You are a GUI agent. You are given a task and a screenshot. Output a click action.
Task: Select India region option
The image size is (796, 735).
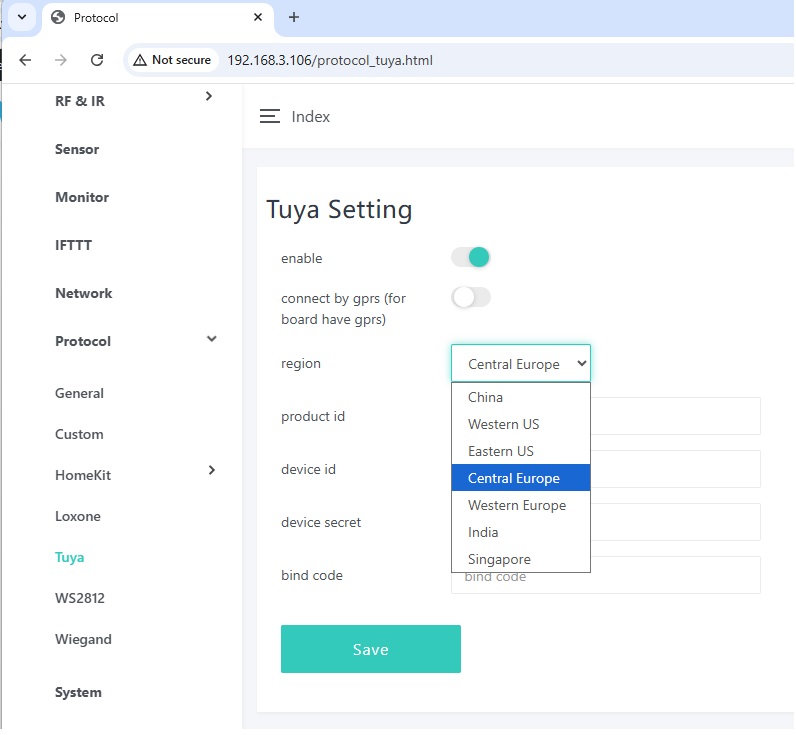click(x=520, y=532)
